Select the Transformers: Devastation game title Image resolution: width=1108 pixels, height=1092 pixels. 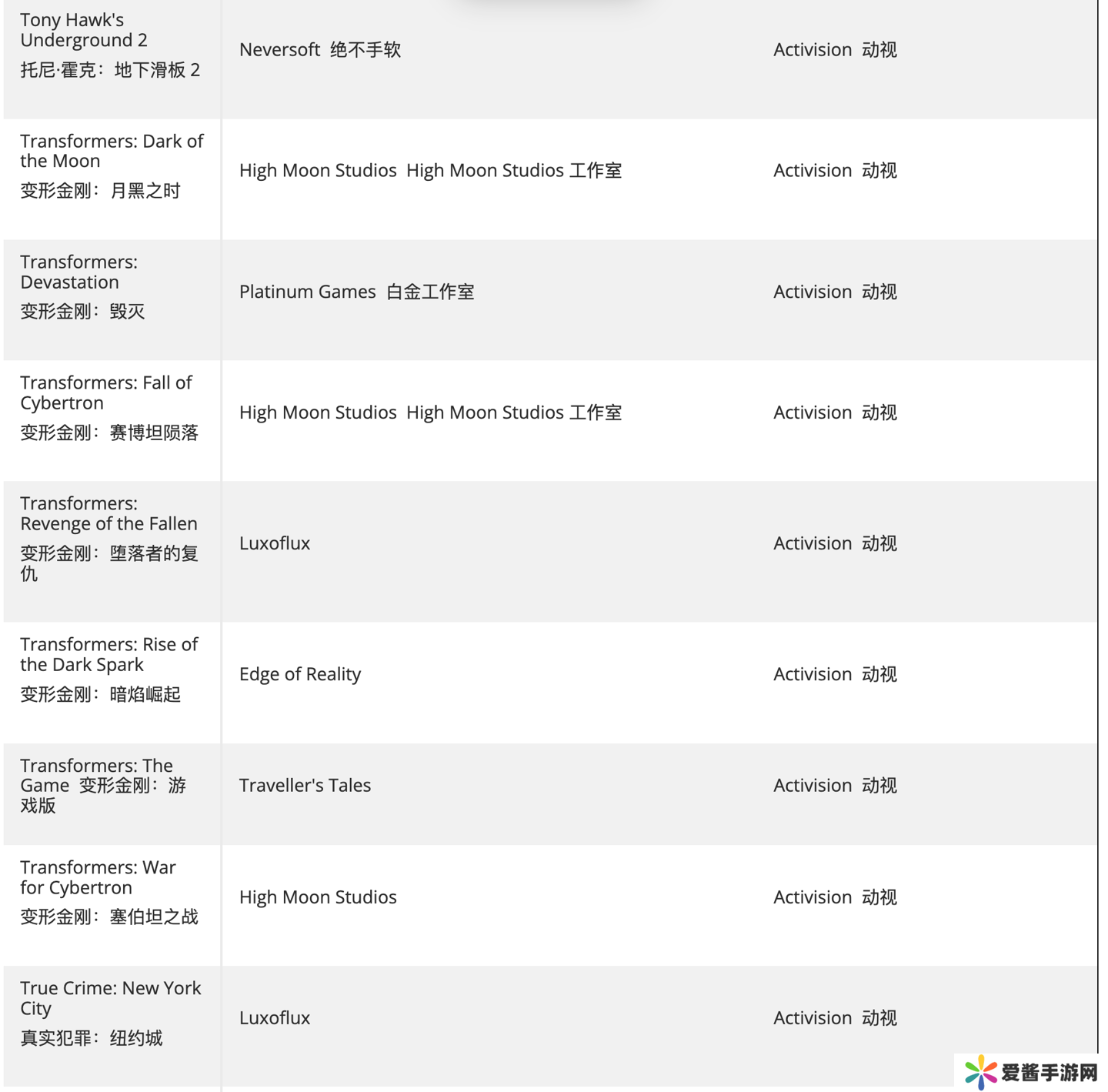78,272
